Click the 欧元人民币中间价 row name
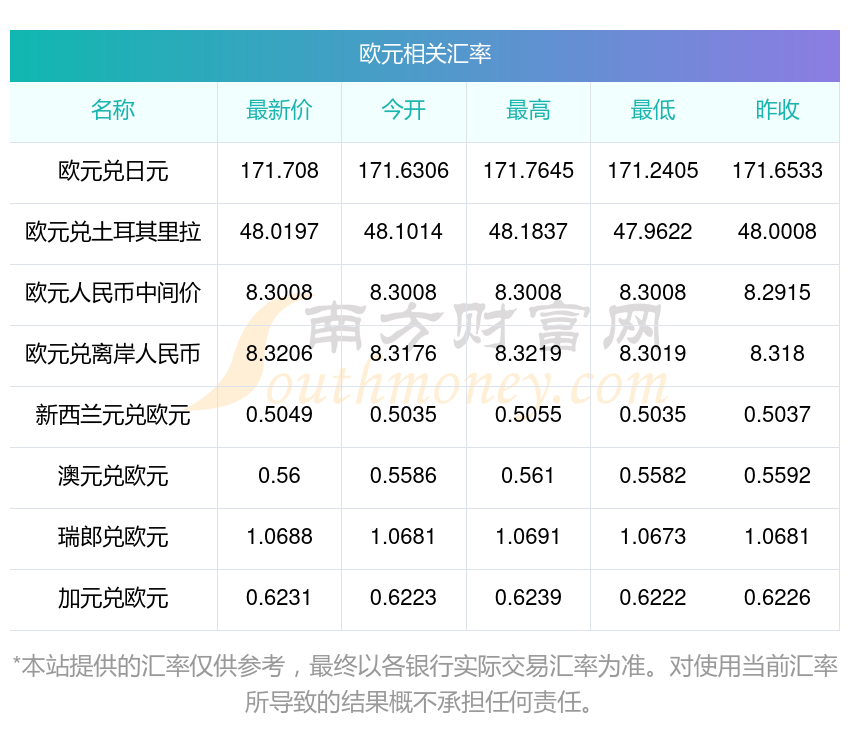 (x=113, y=293)
